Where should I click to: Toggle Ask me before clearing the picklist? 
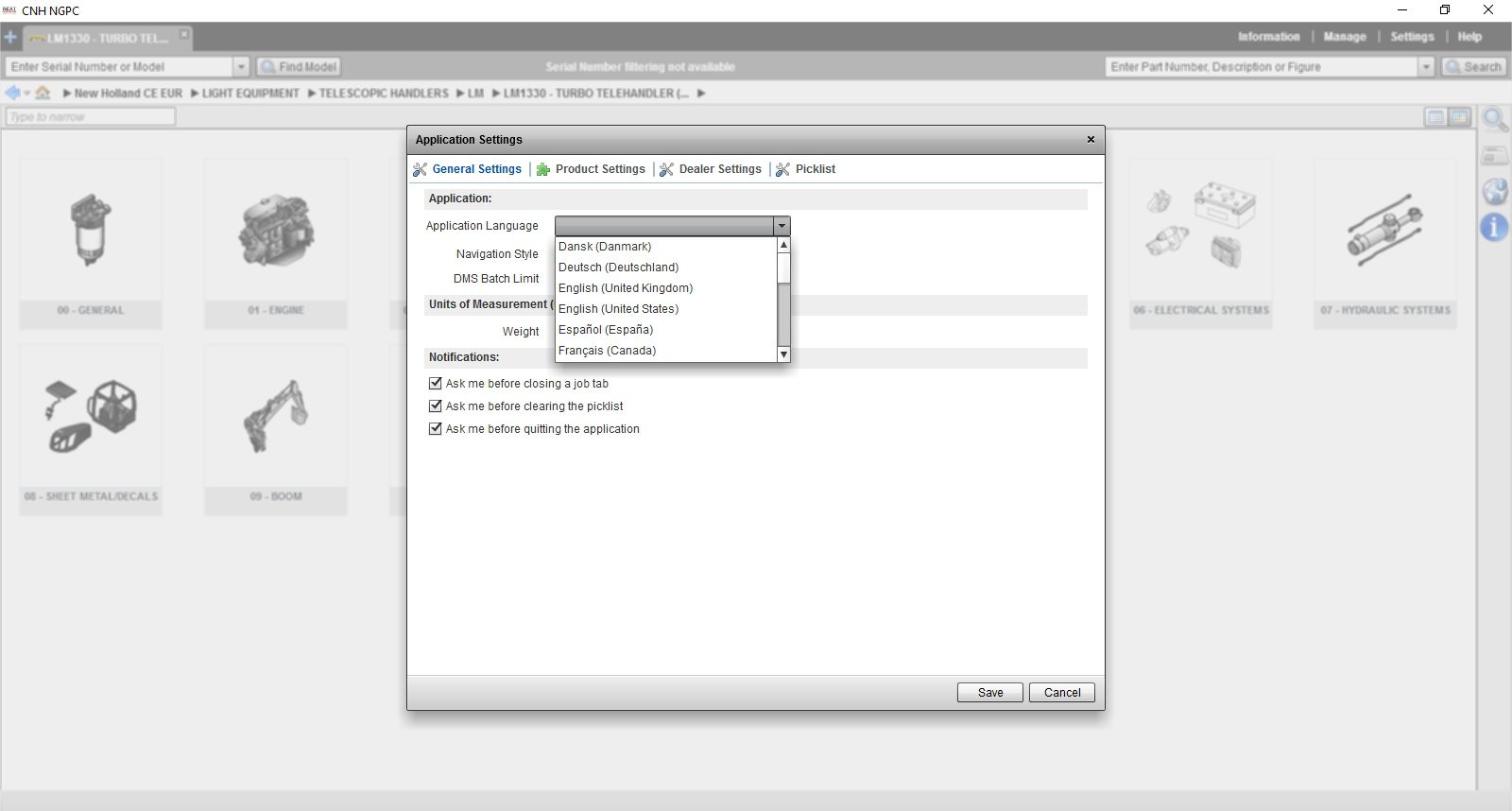436,405
